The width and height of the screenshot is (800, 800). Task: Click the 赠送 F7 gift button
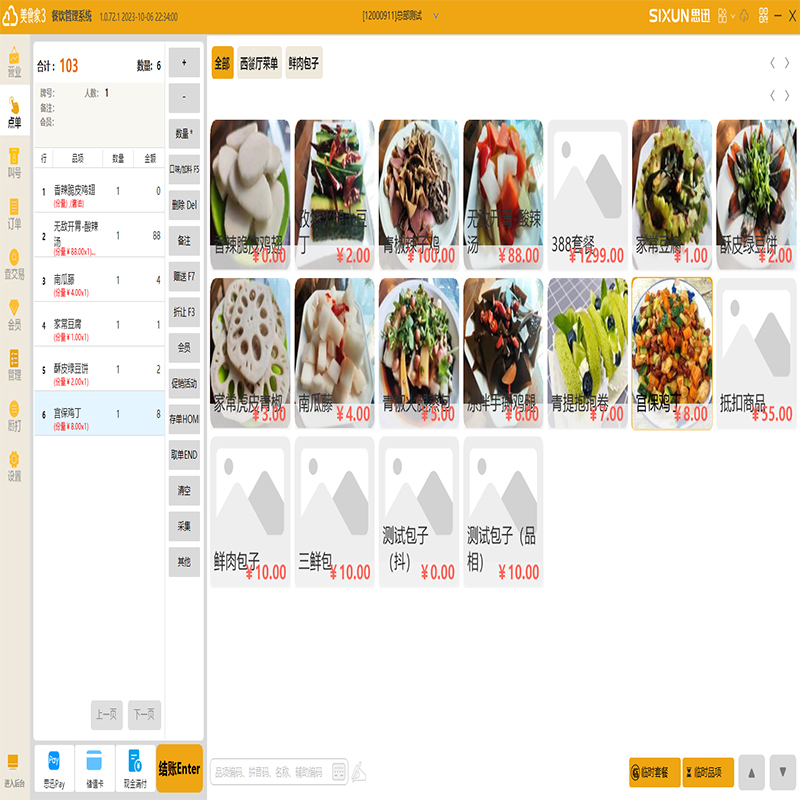point(184,276)
